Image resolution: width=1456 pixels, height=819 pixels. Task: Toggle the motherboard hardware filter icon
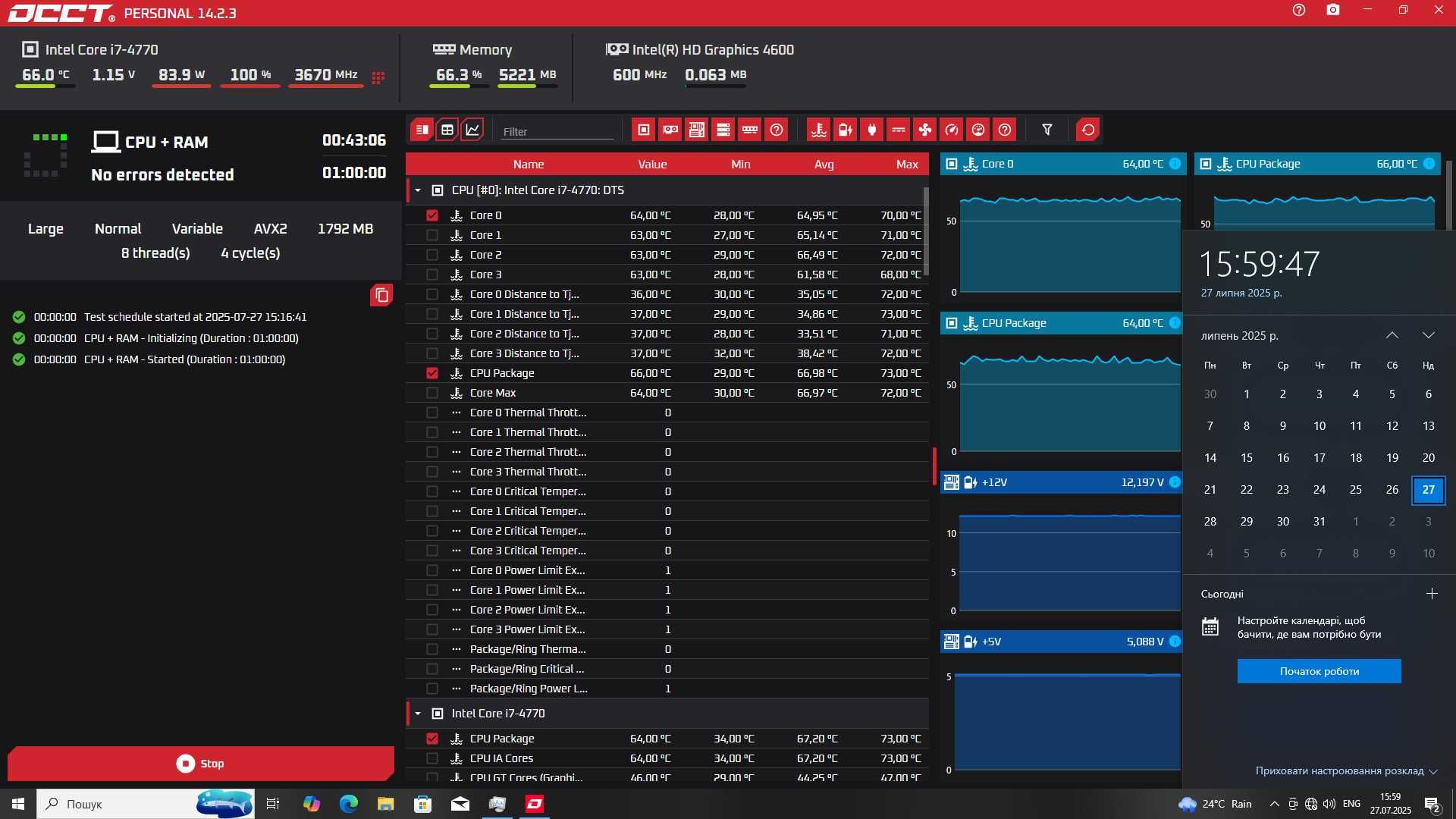pos(697,130)
